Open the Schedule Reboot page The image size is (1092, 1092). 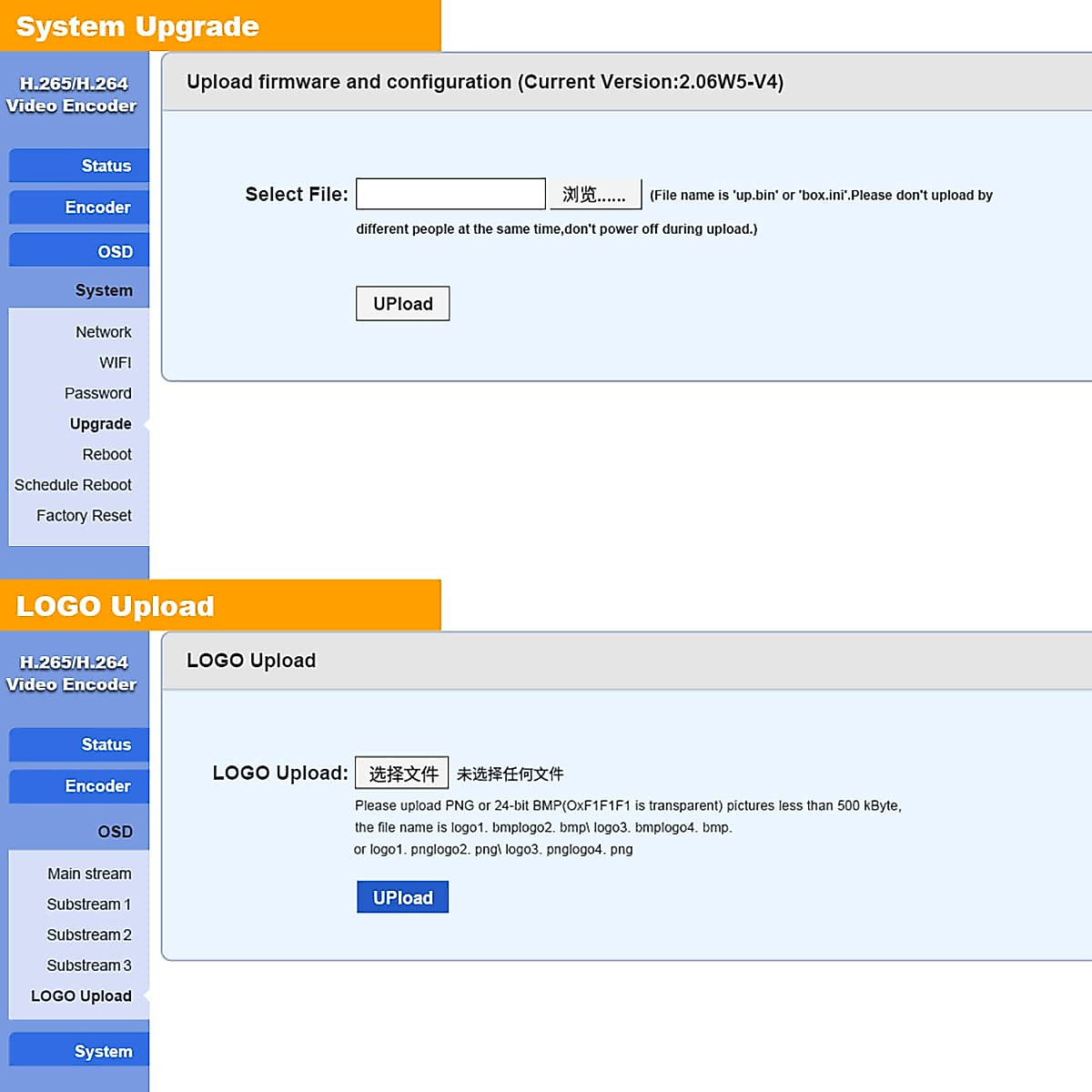tap(73, 485)
